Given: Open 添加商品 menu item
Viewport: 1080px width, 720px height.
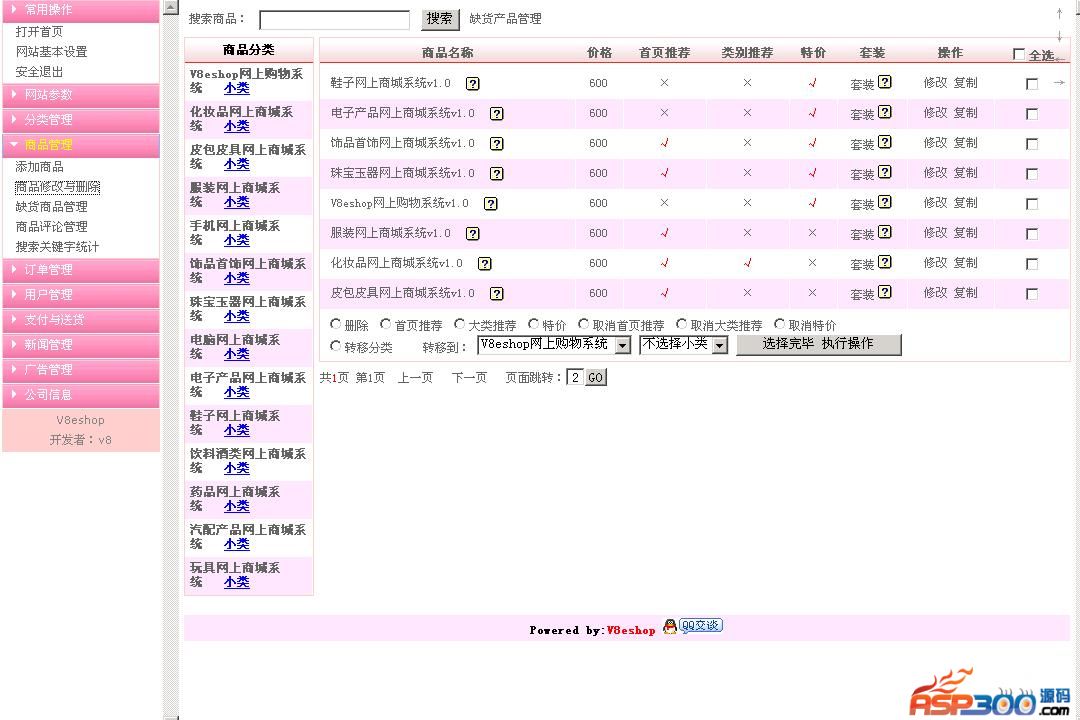Looking at the screenshot, I should click(39, 167).
